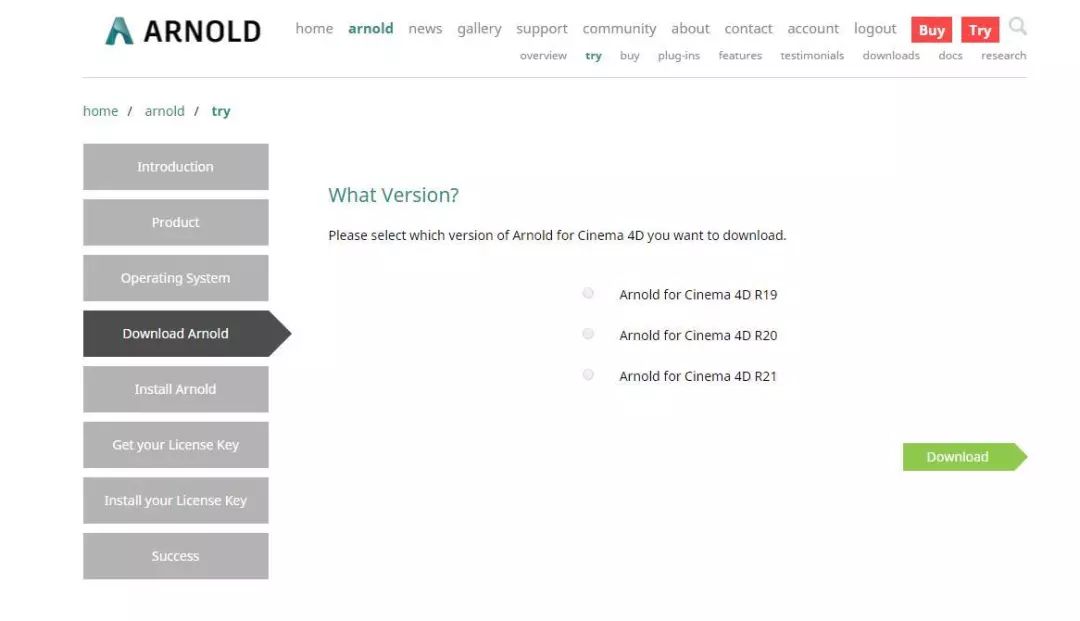Select Arnold for Cinema 4D R21

(588, 375)
